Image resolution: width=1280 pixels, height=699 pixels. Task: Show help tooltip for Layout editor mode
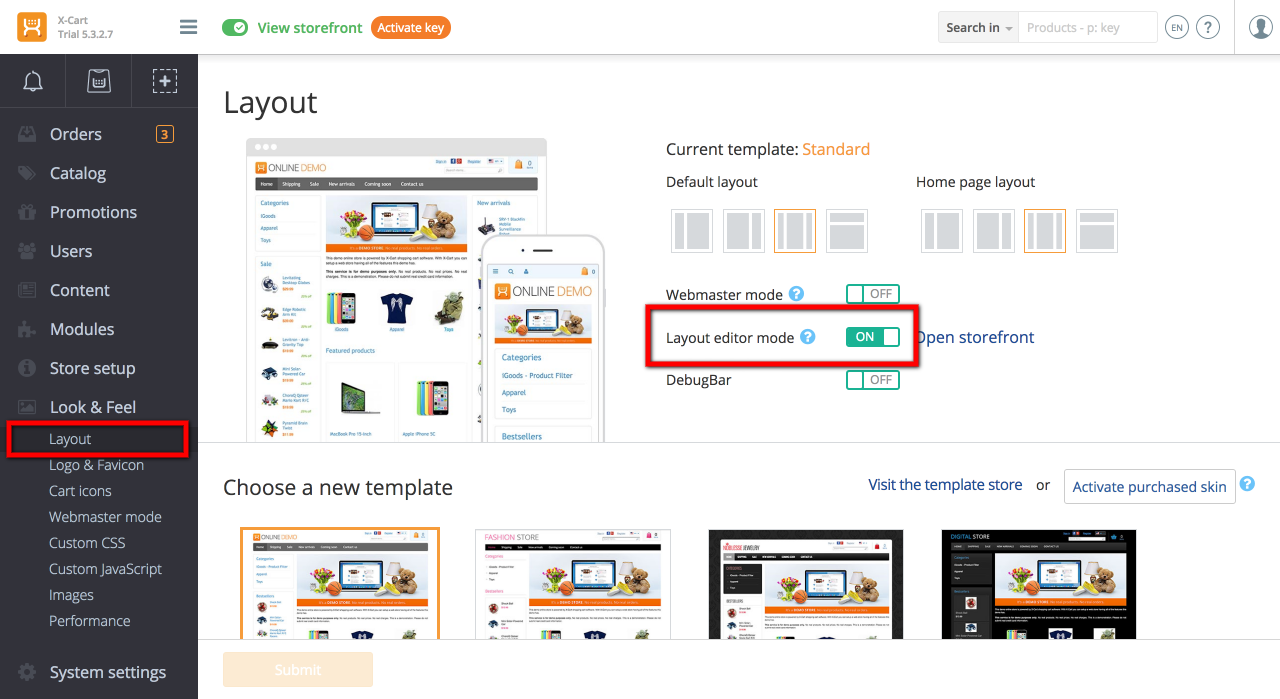click(807, 337)
